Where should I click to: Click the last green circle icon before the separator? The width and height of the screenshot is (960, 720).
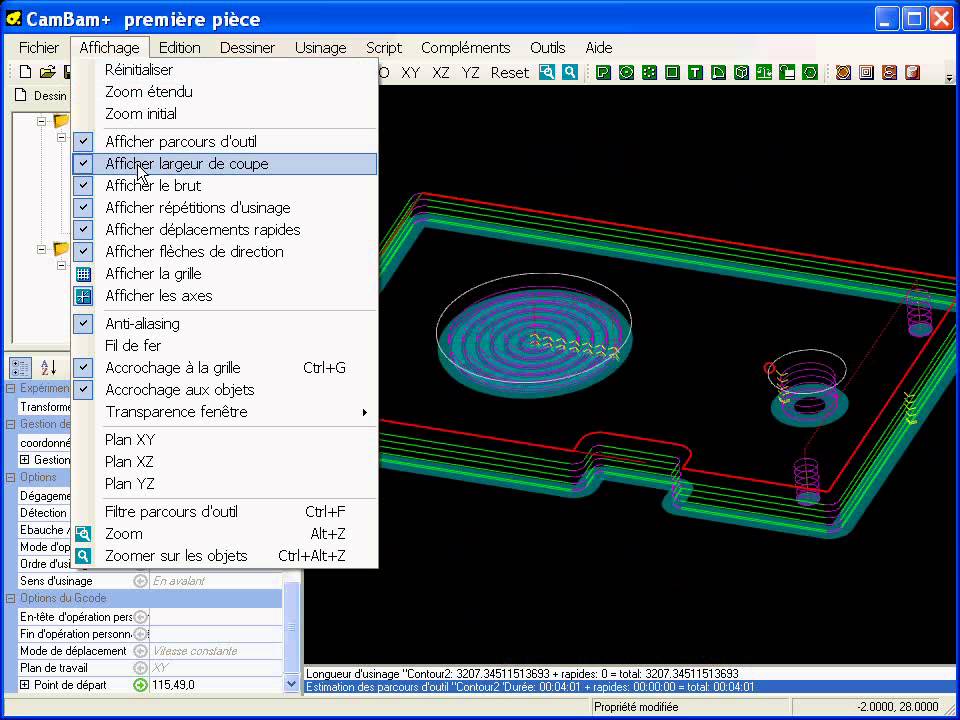click(810, 73)
